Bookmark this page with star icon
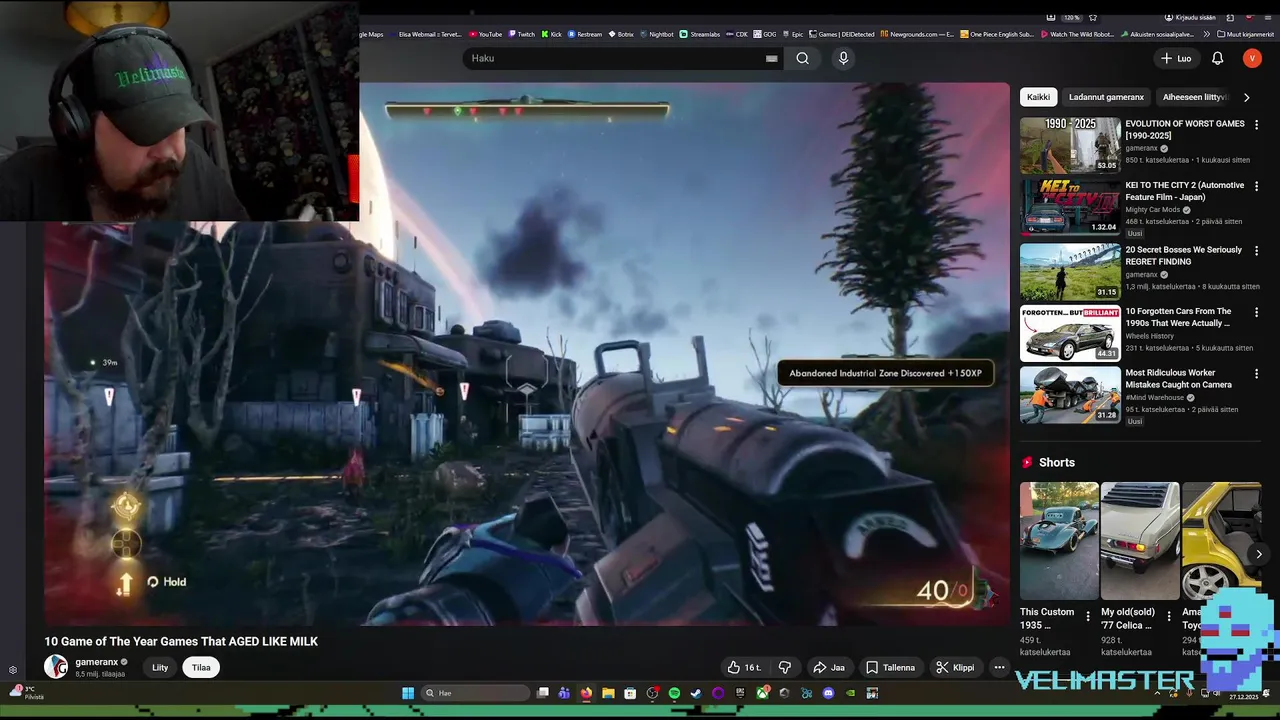 coord(1093,17)
